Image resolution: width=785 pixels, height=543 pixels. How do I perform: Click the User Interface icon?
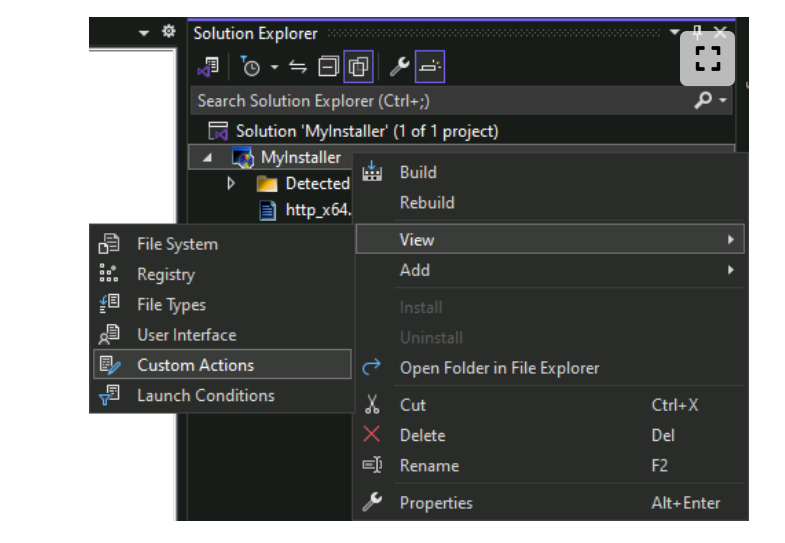coord(109,334)
